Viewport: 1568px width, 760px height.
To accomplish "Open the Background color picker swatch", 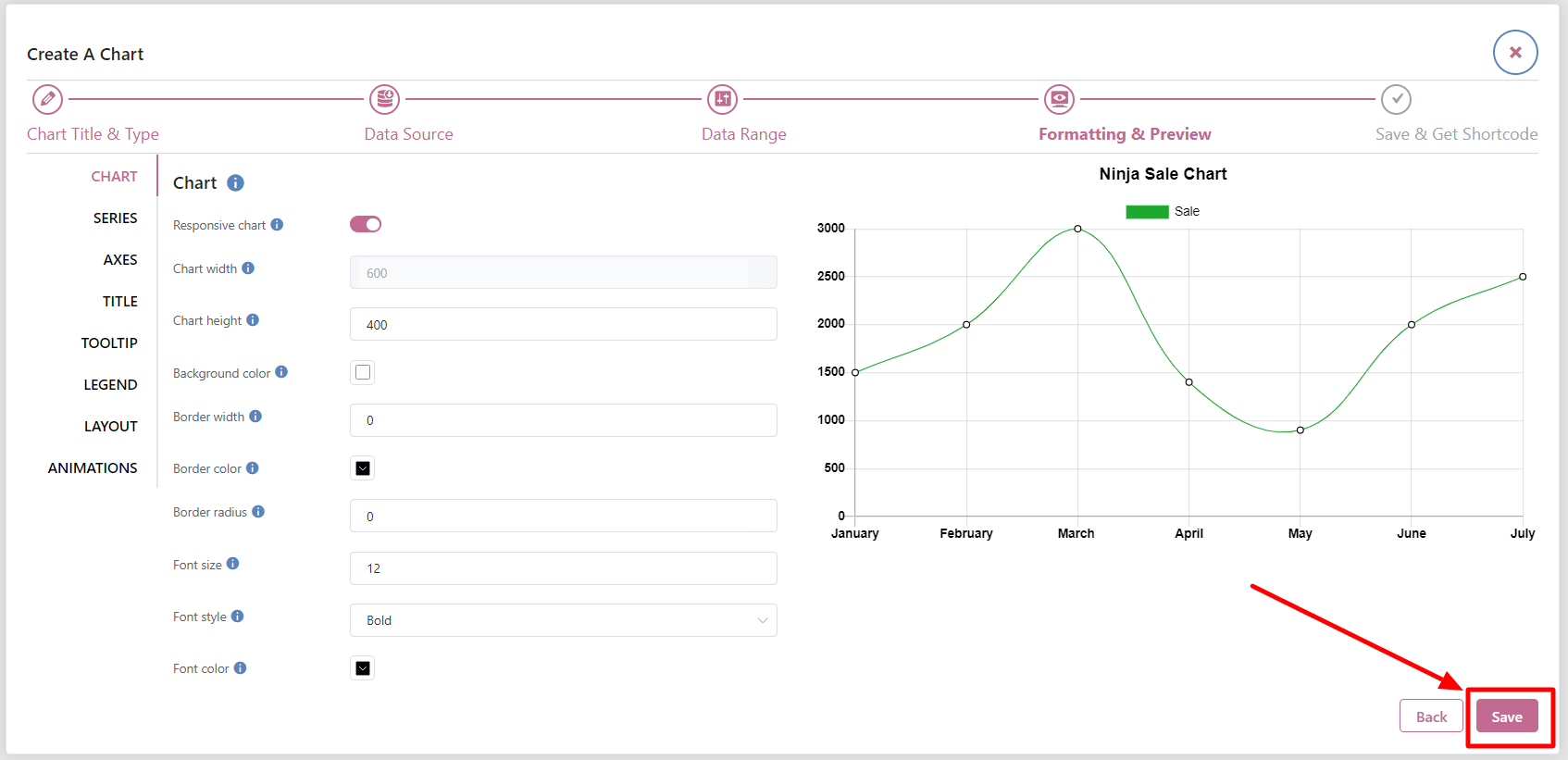I will coord(363,372).
